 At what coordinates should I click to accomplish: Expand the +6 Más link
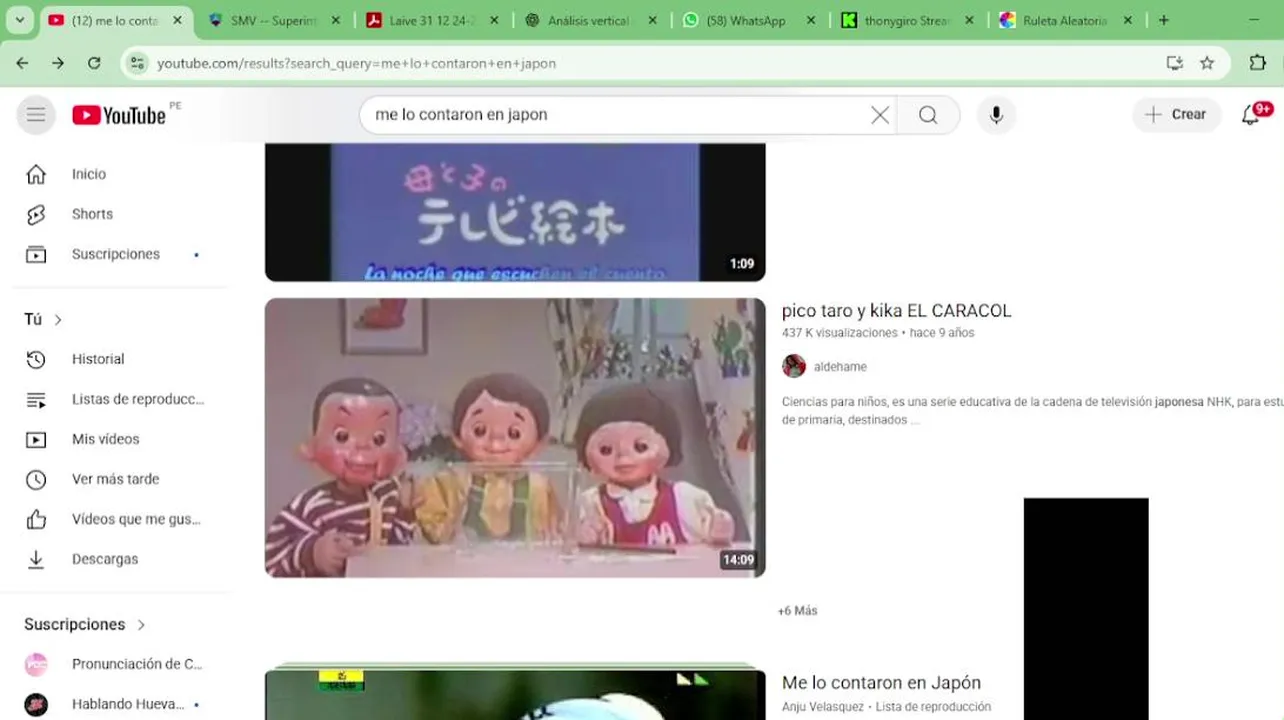[x=797, y=611]
